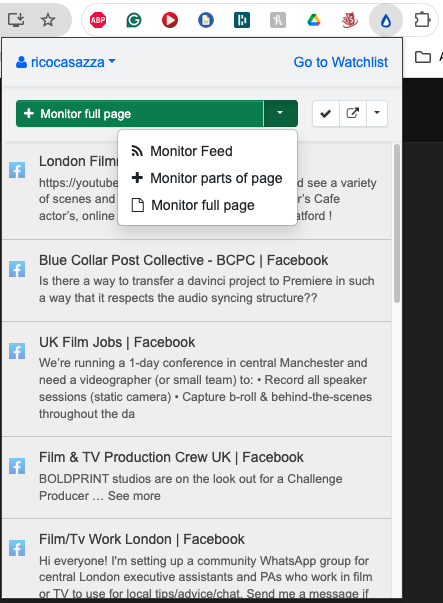This screenshot has height=603, width=443.
Task: Go to Watchlist link
Action: (x=341, y=62)
